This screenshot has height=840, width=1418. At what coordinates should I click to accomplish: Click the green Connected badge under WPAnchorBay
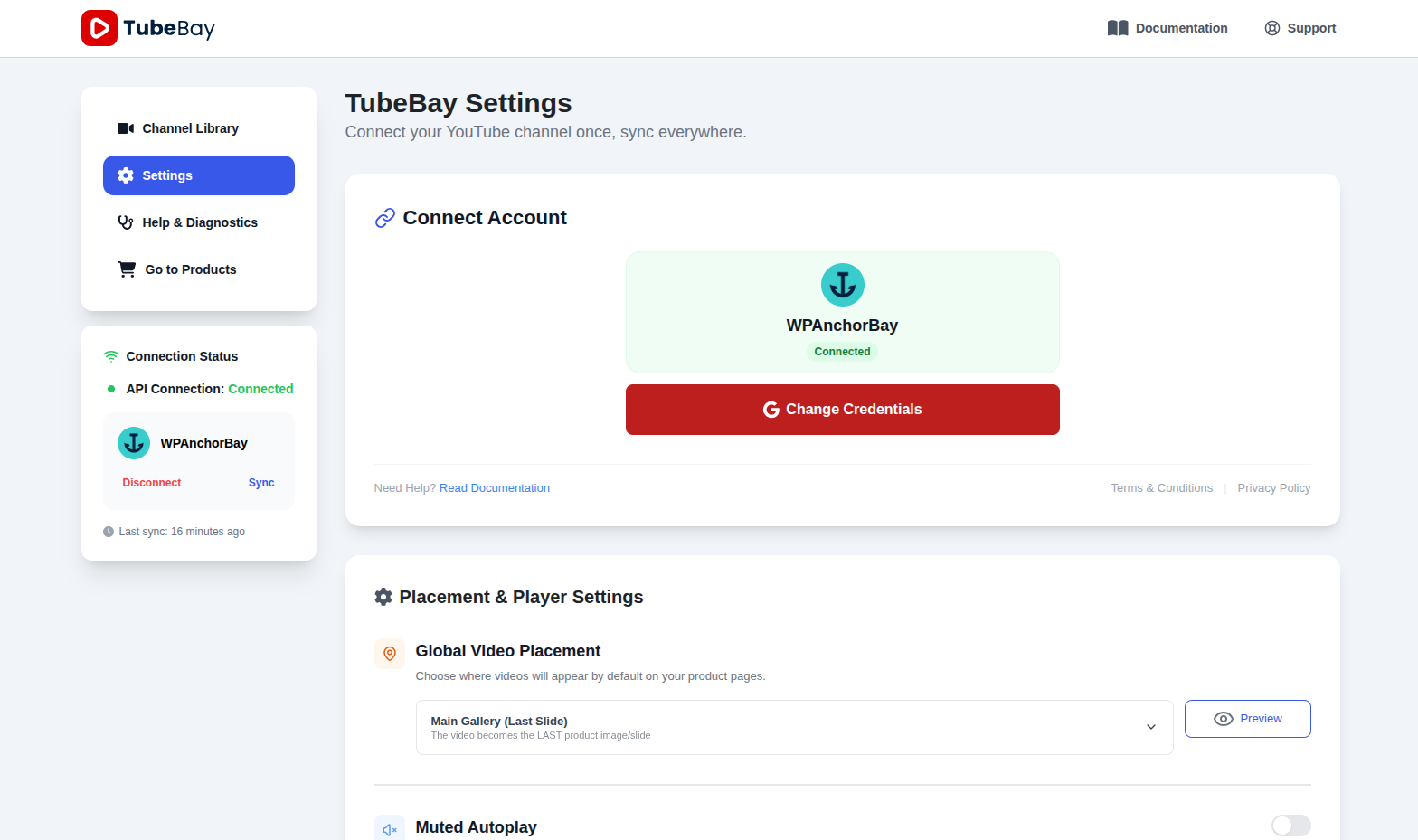(x=842, y=352)
